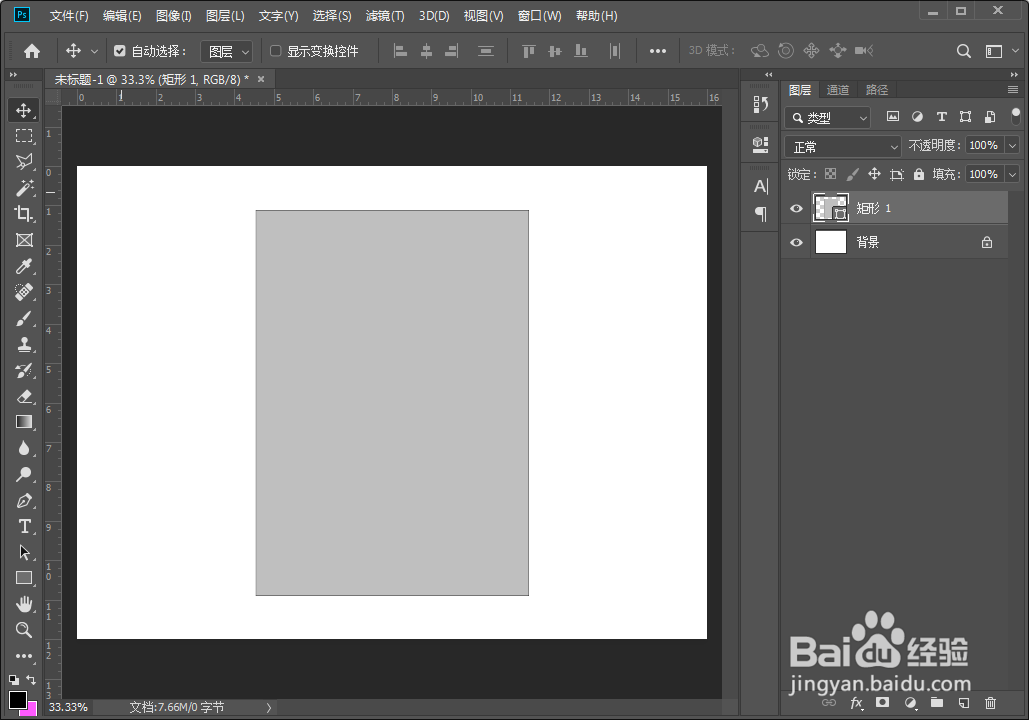The image size is (1029, 720).
Task: Open the 图像(I) menu
Action: click(174, 16)
